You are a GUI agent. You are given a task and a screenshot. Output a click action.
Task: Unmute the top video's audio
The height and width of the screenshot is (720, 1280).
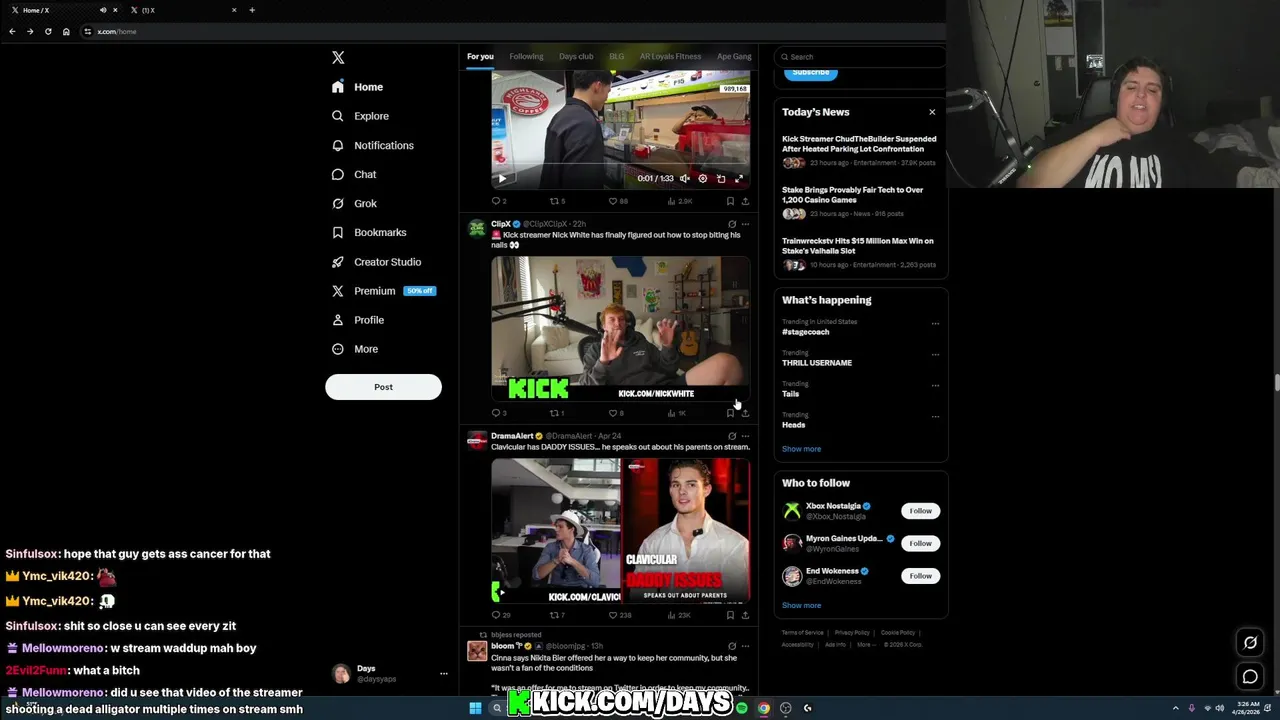685,179
